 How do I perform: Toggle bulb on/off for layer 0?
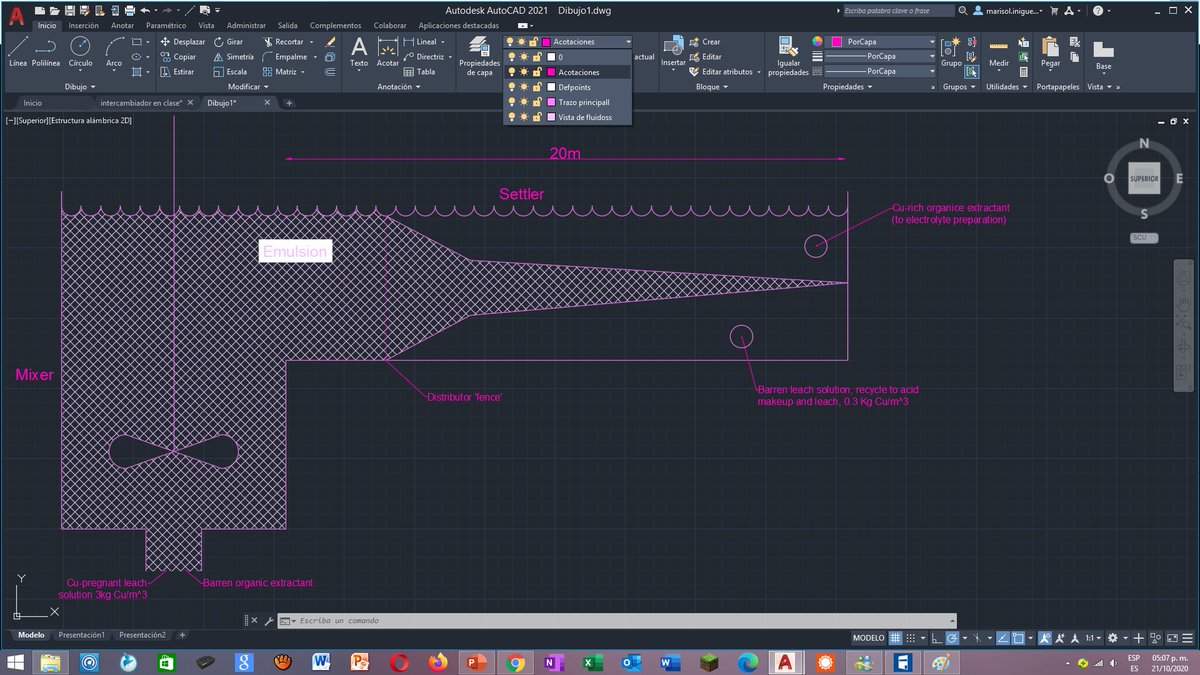(511, 57)
